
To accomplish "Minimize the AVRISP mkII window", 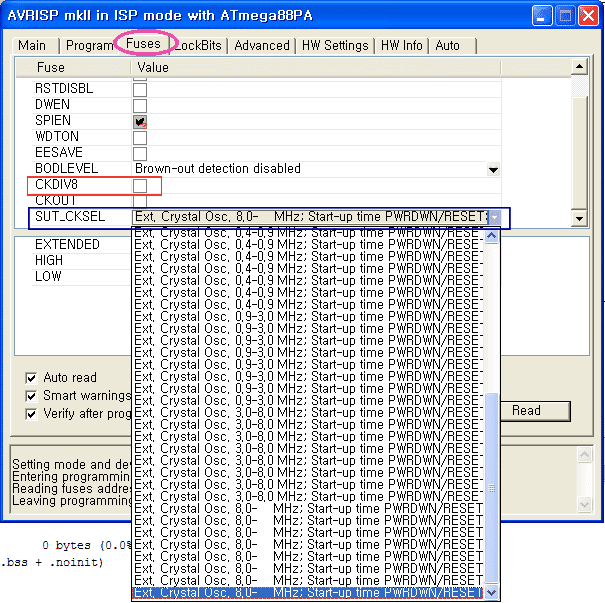I will click(542, 16).
